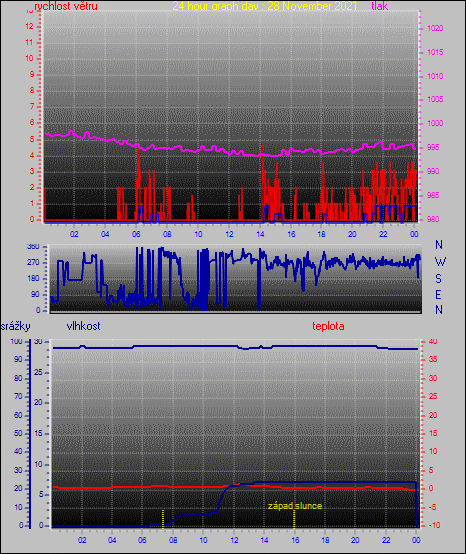Click the 90 on the humidity axis

[18, 359]
